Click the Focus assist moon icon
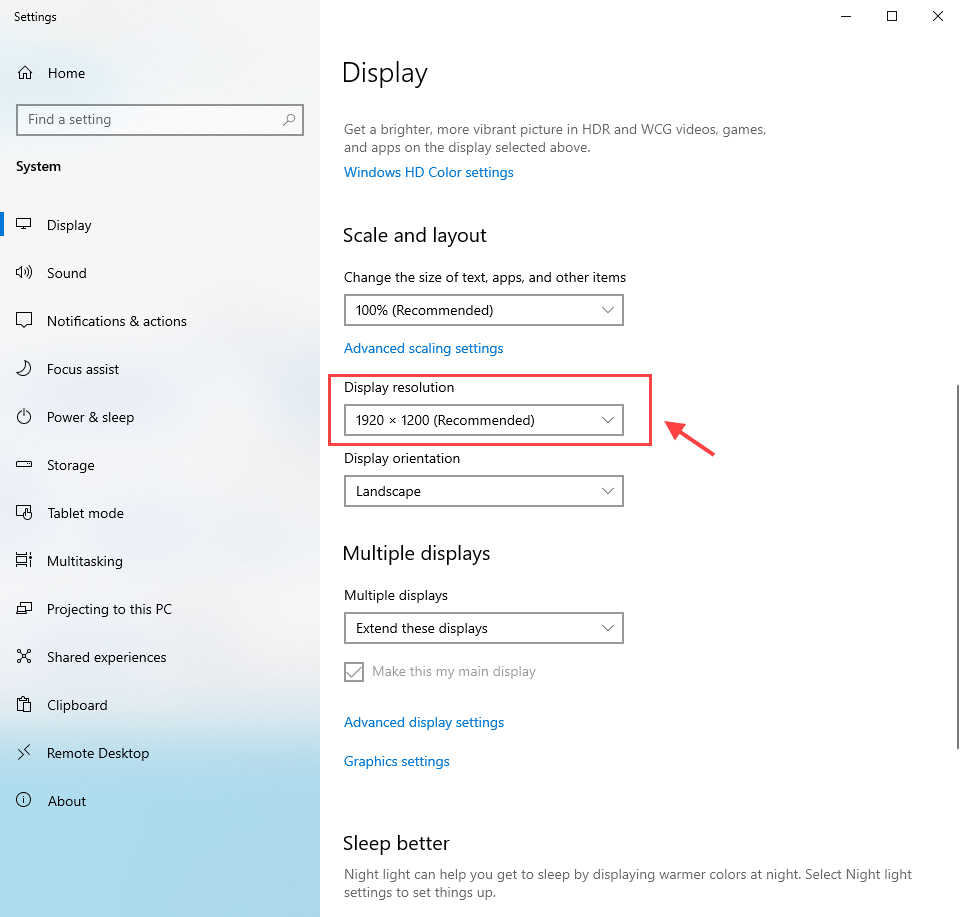961x917 pixels. (25, 369)
